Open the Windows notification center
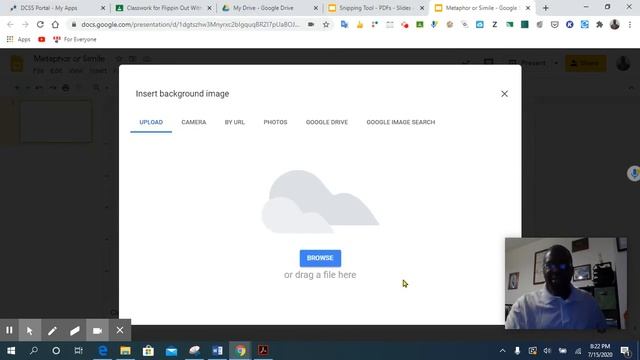Image resolution: width=640 pixels, height=360 pixels. [625, 351]
